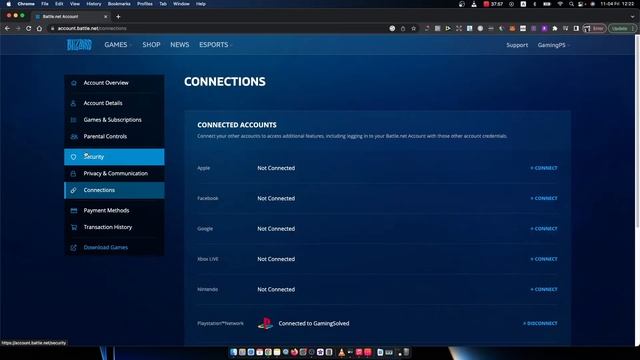Connect the Apple account

[544, 168]
